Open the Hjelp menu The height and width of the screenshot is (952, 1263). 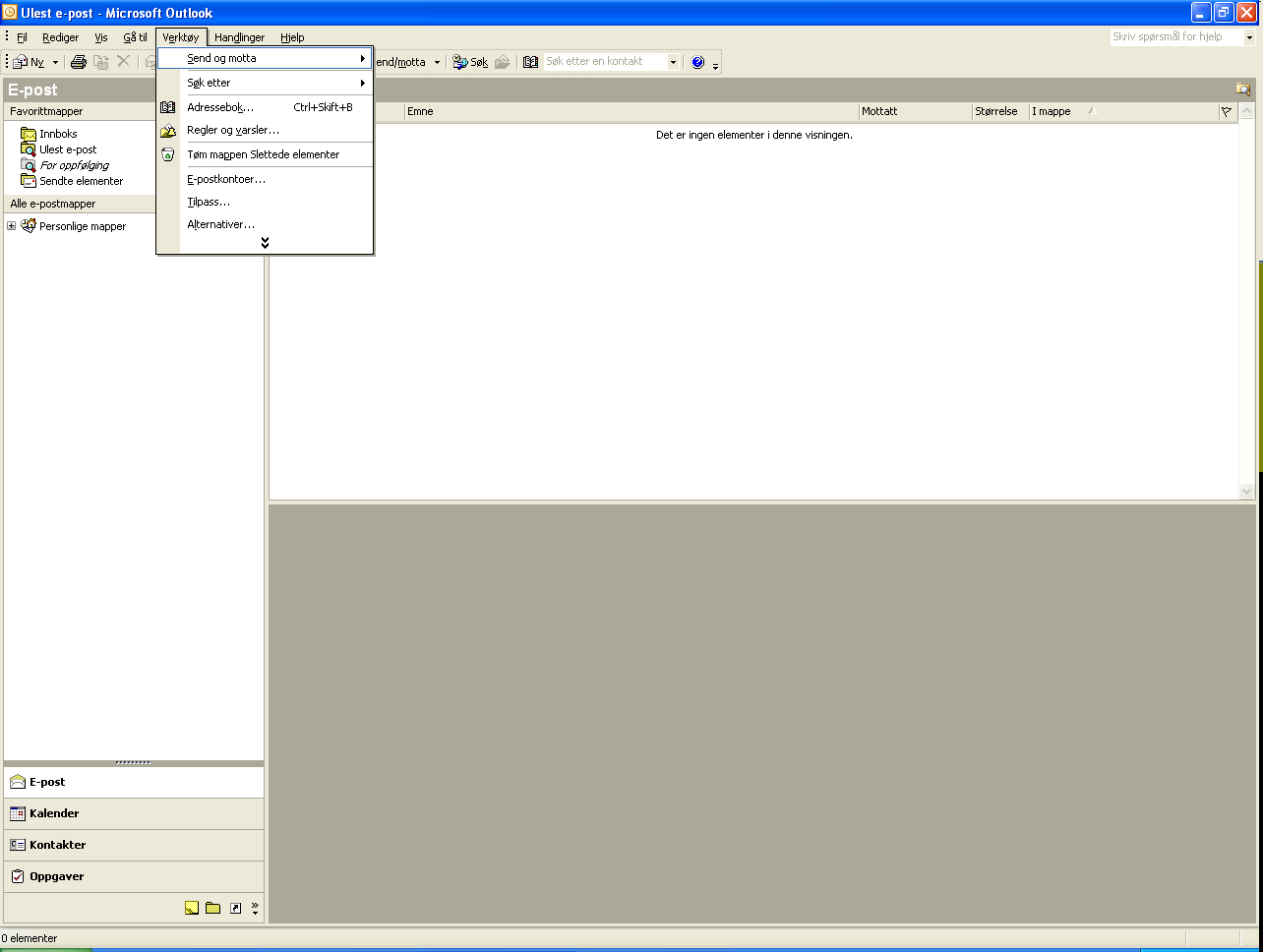coord(292,37)
